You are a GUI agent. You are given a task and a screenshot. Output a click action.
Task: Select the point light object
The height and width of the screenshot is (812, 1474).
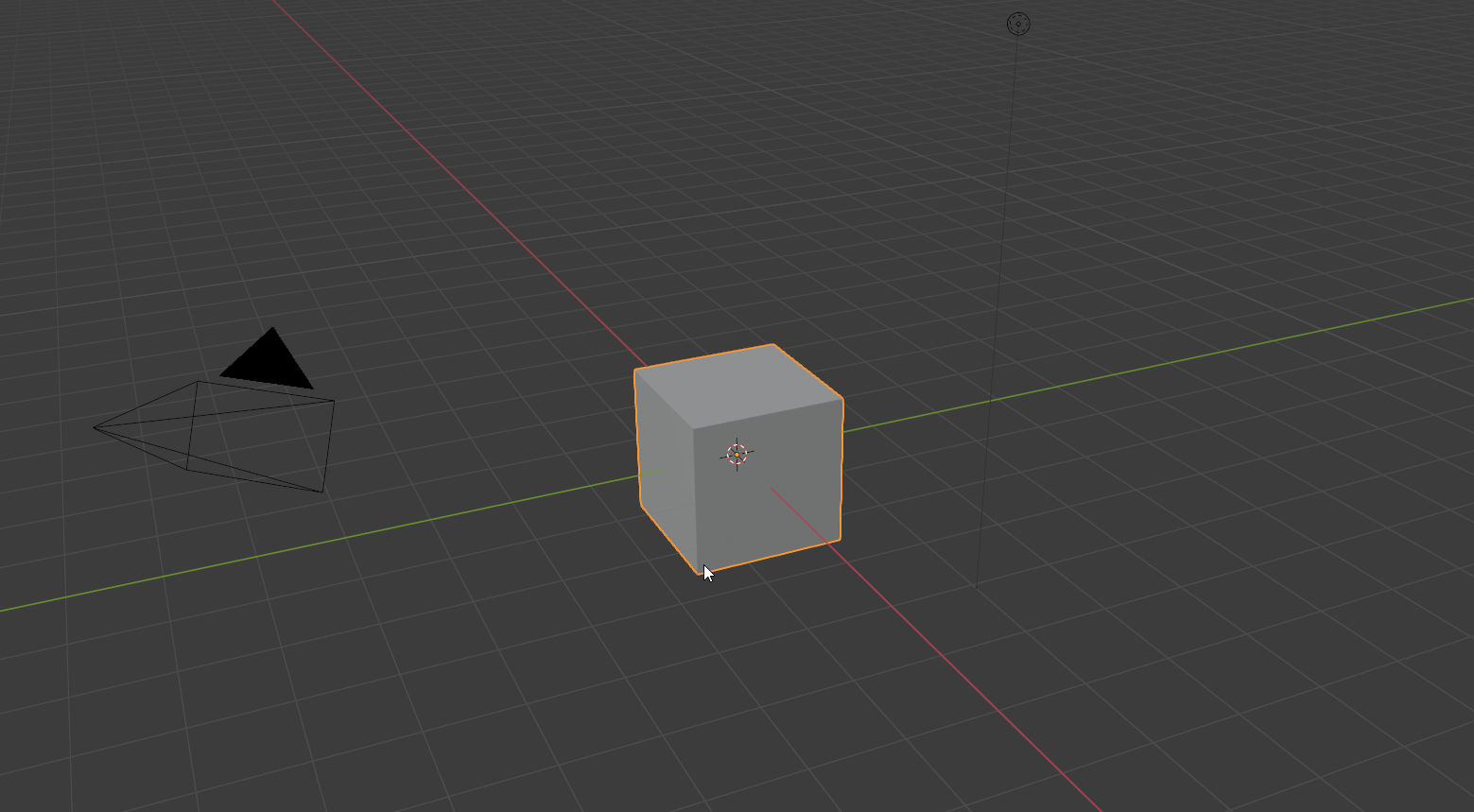coord(1018,25)
